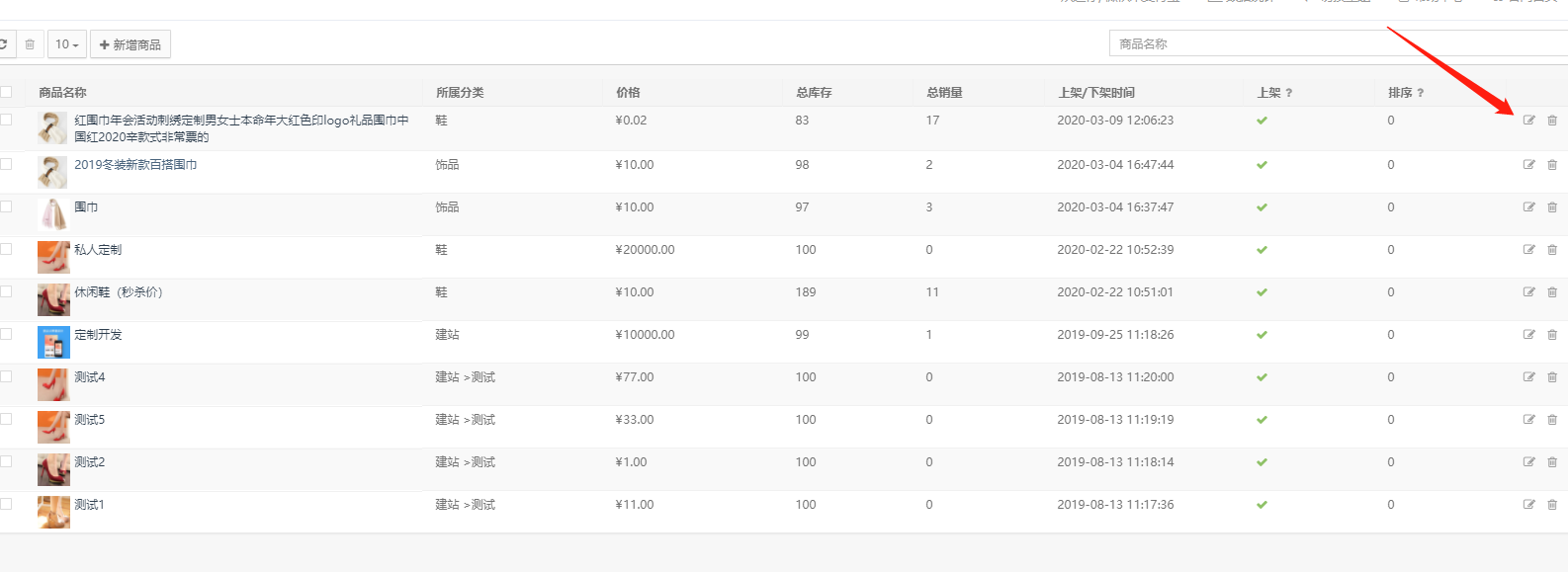1568x572 pixels.
Task: Click the 上架/下架时间 column header
Action: tap(1095, 93)
